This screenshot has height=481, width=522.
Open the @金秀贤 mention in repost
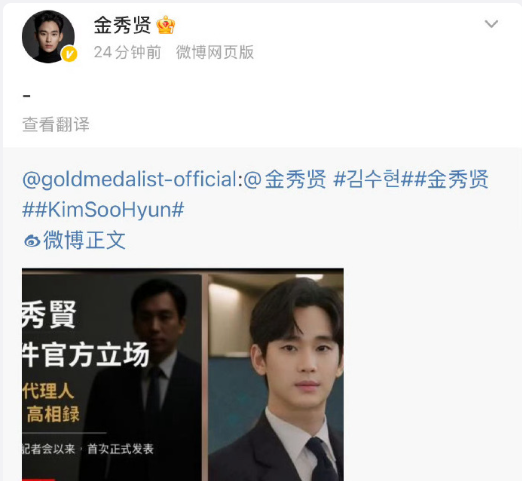(285, 179)
